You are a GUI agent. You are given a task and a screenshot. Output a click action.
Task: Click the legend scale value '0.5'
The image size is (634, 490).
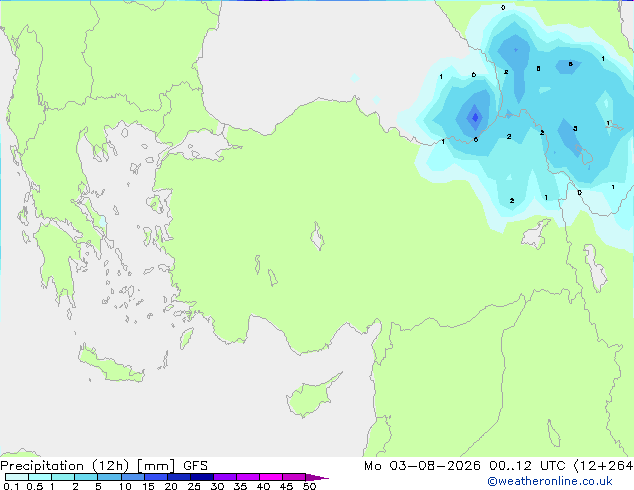(x=34, y=486)
